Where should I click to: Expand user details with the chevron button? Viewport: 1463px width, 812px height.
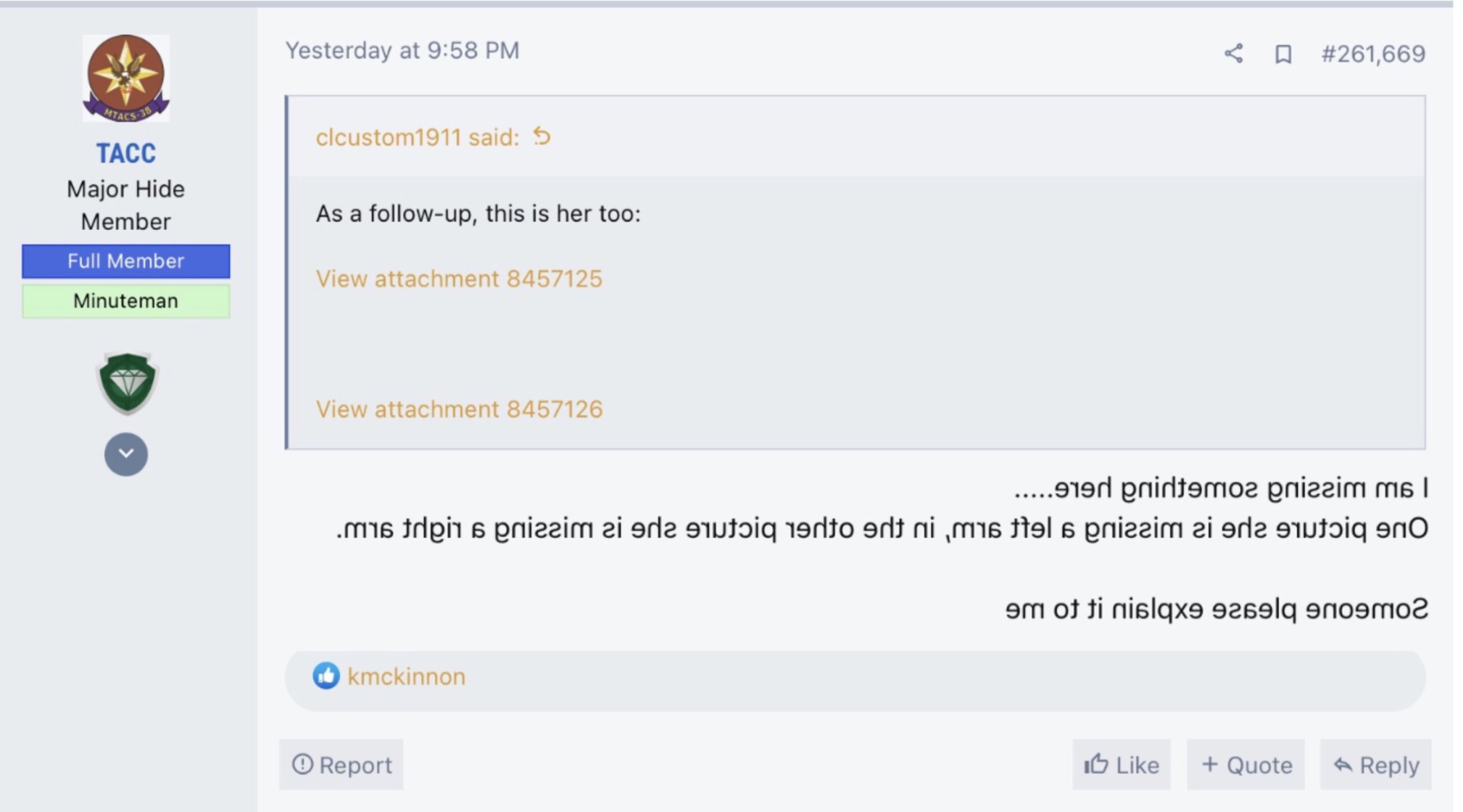[126, 454]
